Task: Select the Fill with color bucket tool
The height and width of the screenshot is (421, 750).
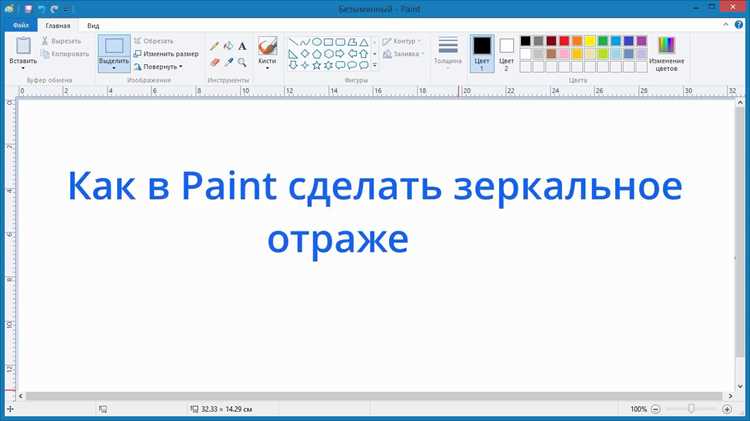Action: pos(228,46)
